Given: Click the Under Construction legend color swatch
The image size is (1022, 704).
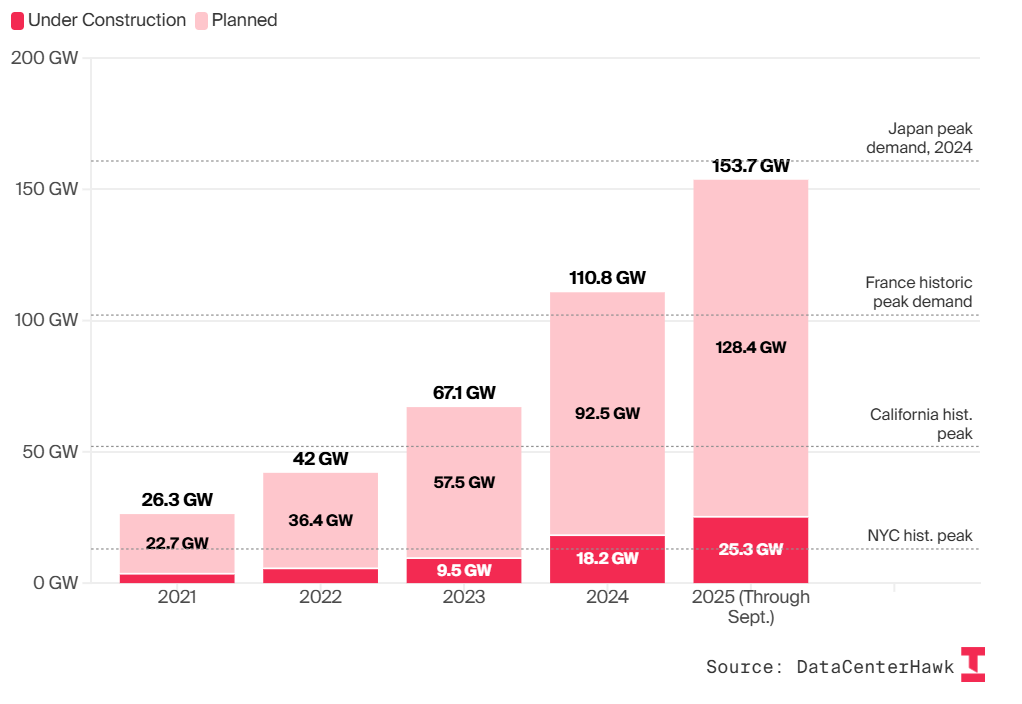Looking at the screenshot, I should 17,20.
